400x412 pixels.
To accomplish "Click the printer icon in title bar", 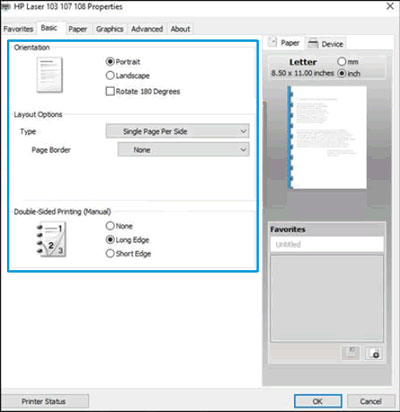I will (6, 6).
